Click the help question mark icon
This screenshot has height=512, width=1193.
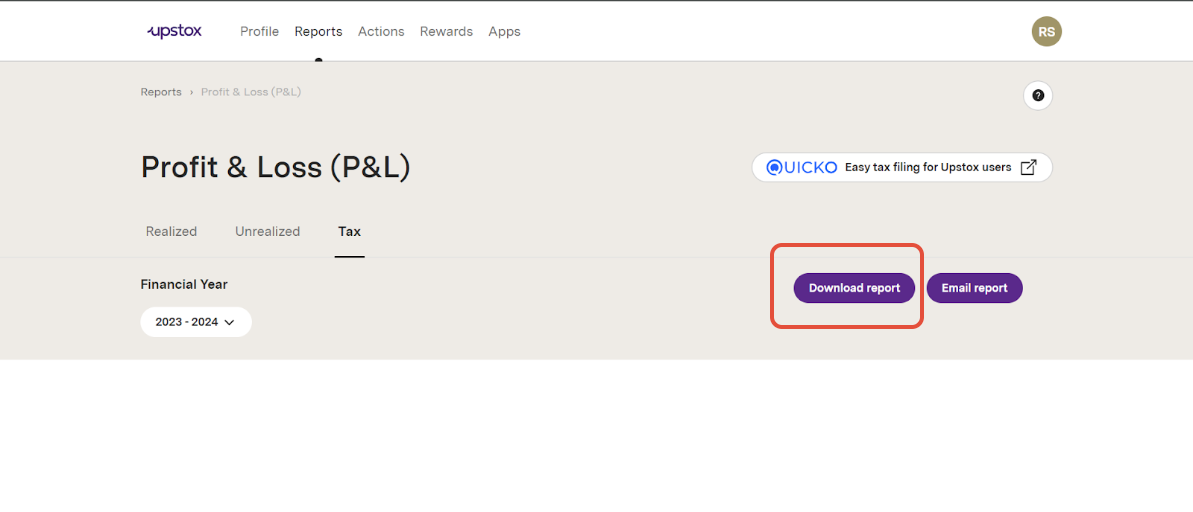pyautogui.click(x=1038, y=96)
